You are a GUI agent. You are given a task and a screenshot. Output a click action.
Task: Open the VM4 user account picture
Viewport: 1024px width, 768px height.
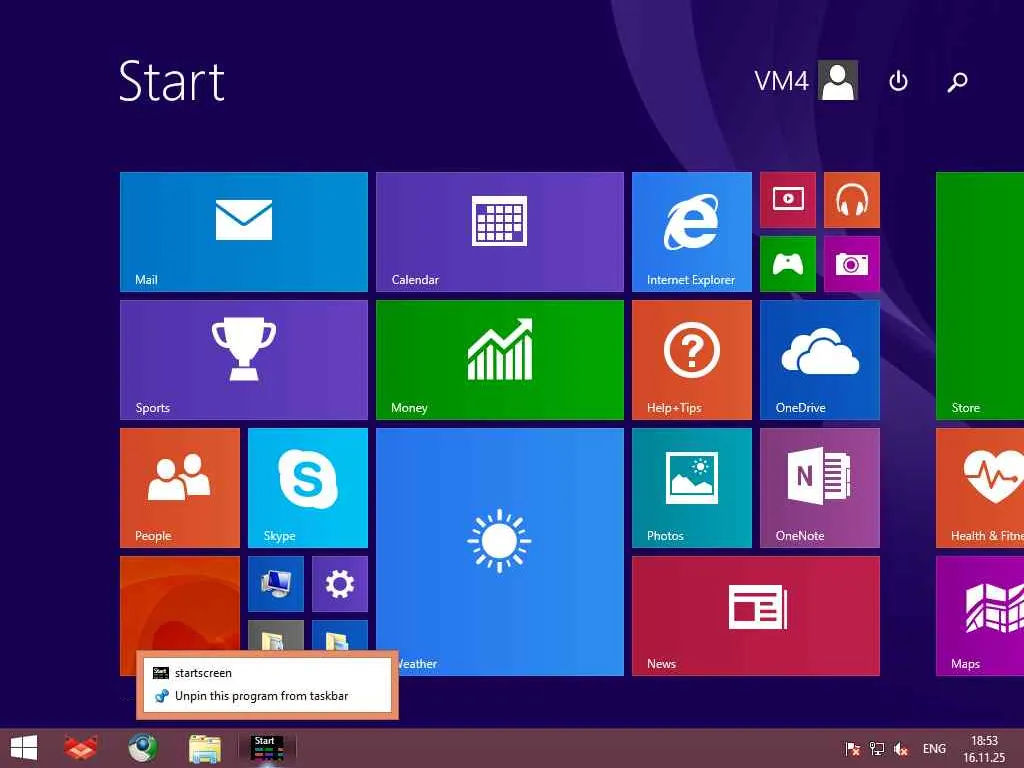(x=838, y=80)
